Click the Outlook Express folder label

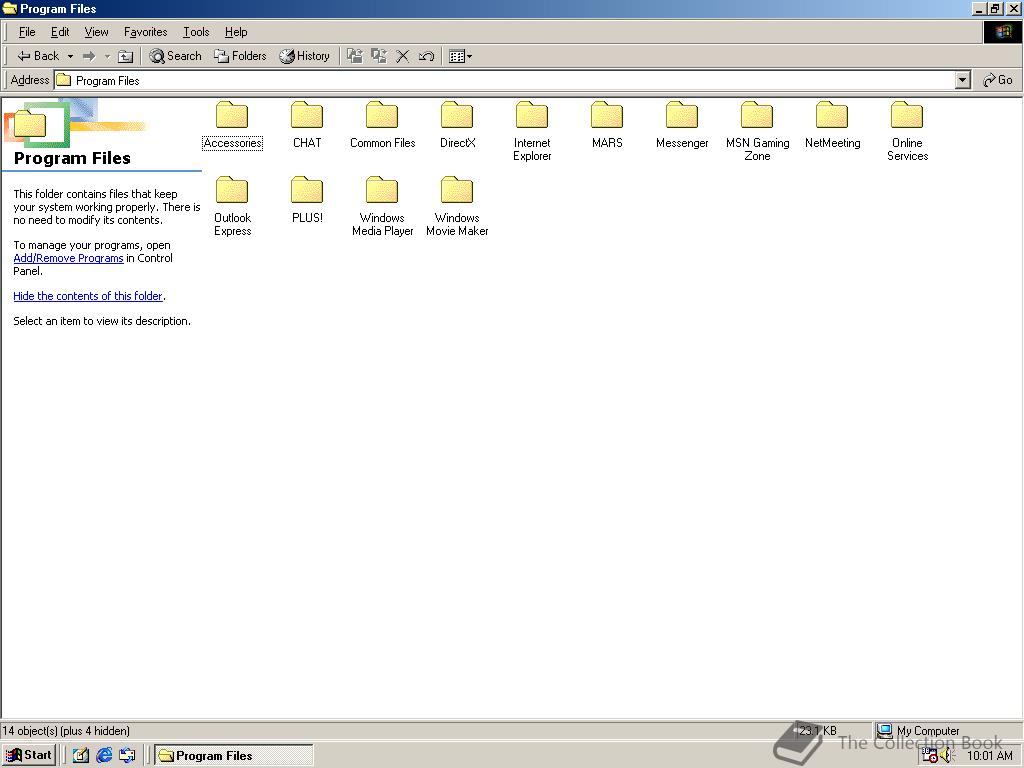[232, 225]
